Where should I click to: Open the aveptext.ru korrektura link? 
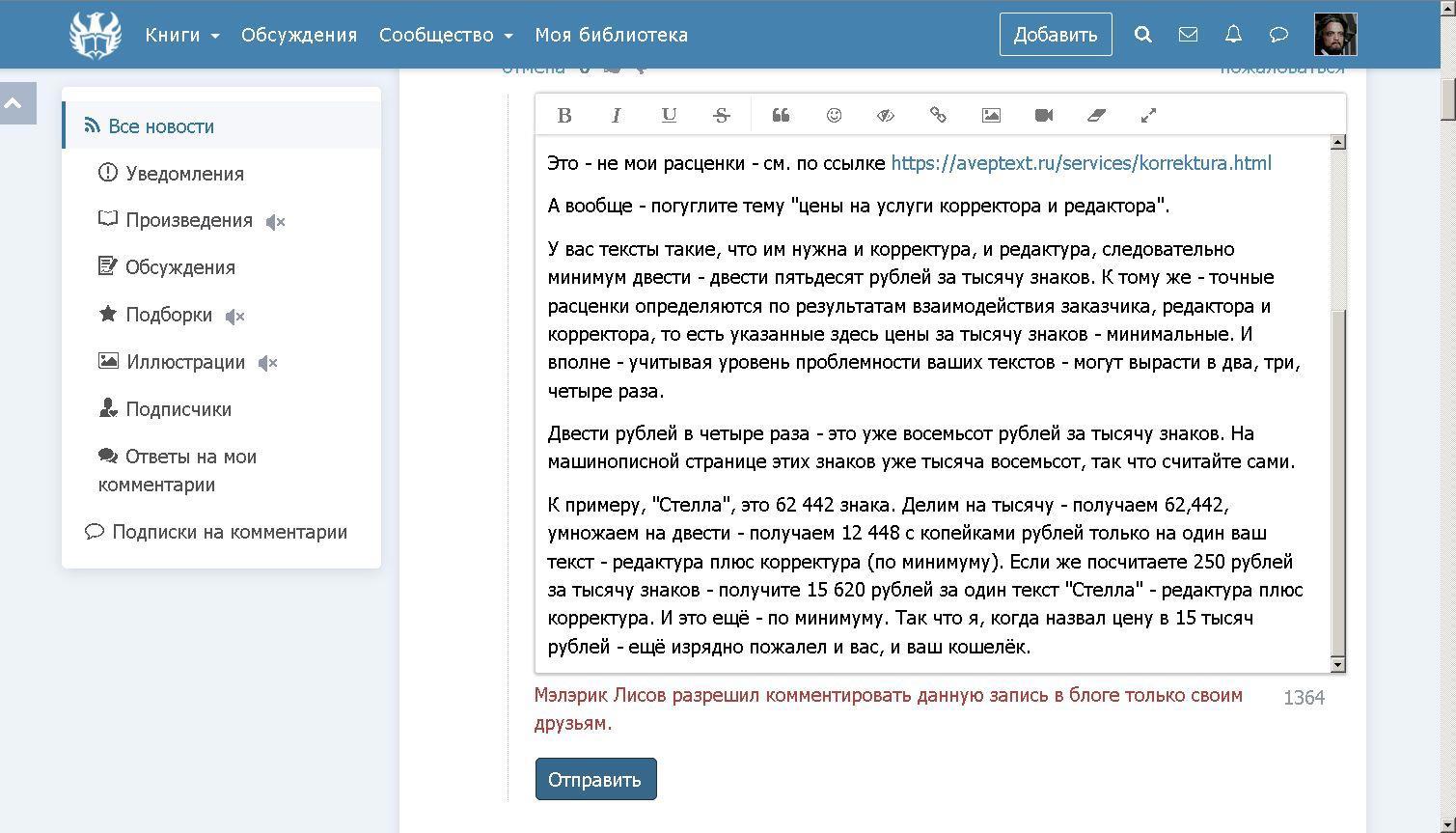1081,163
